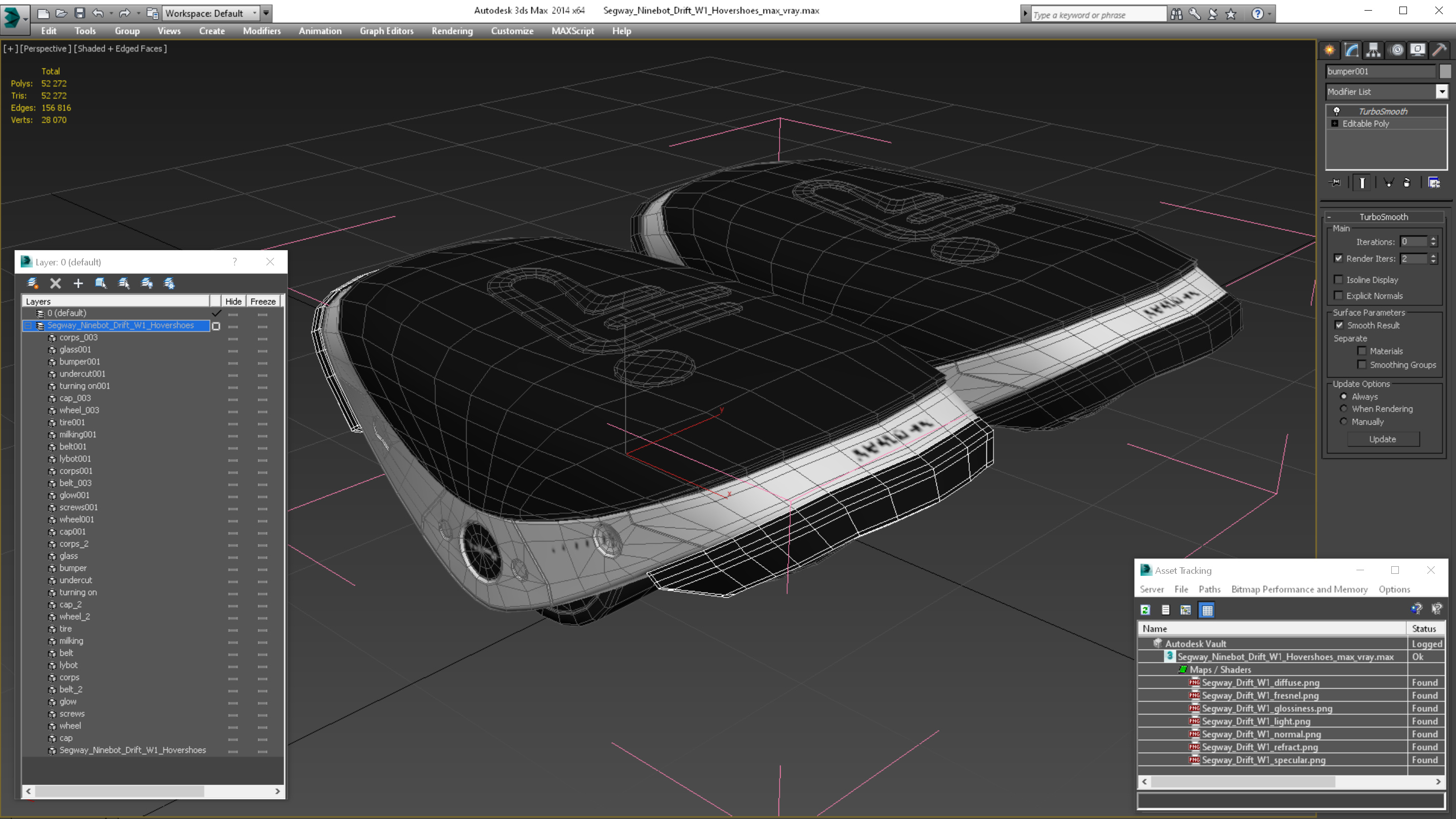Click Select Highlighted Objects icon in Layer dialog
Viewport: 1456px width, 819px height.
[x=101, y=283]
